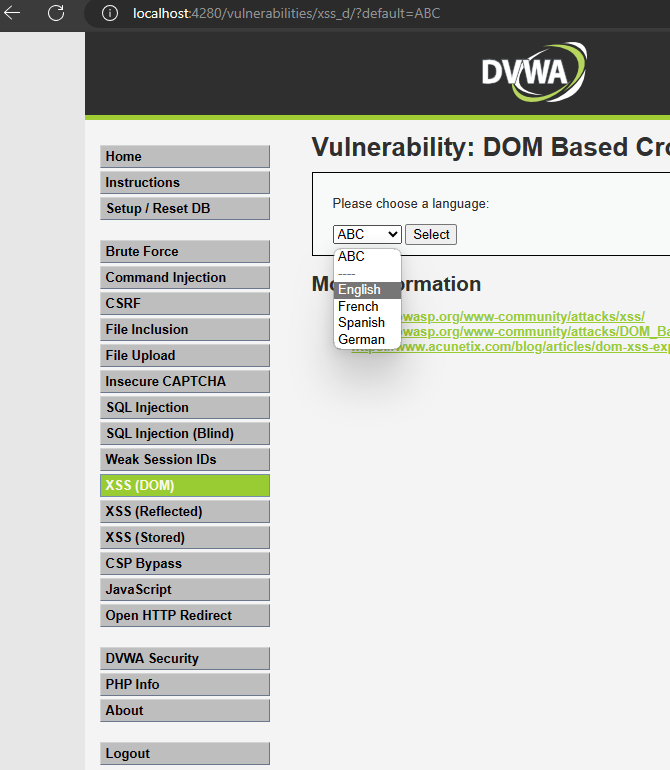Go to Setup / Reset DB
Image resolution: width=670 pixels, height=770 pixels.
click(185, 209)
